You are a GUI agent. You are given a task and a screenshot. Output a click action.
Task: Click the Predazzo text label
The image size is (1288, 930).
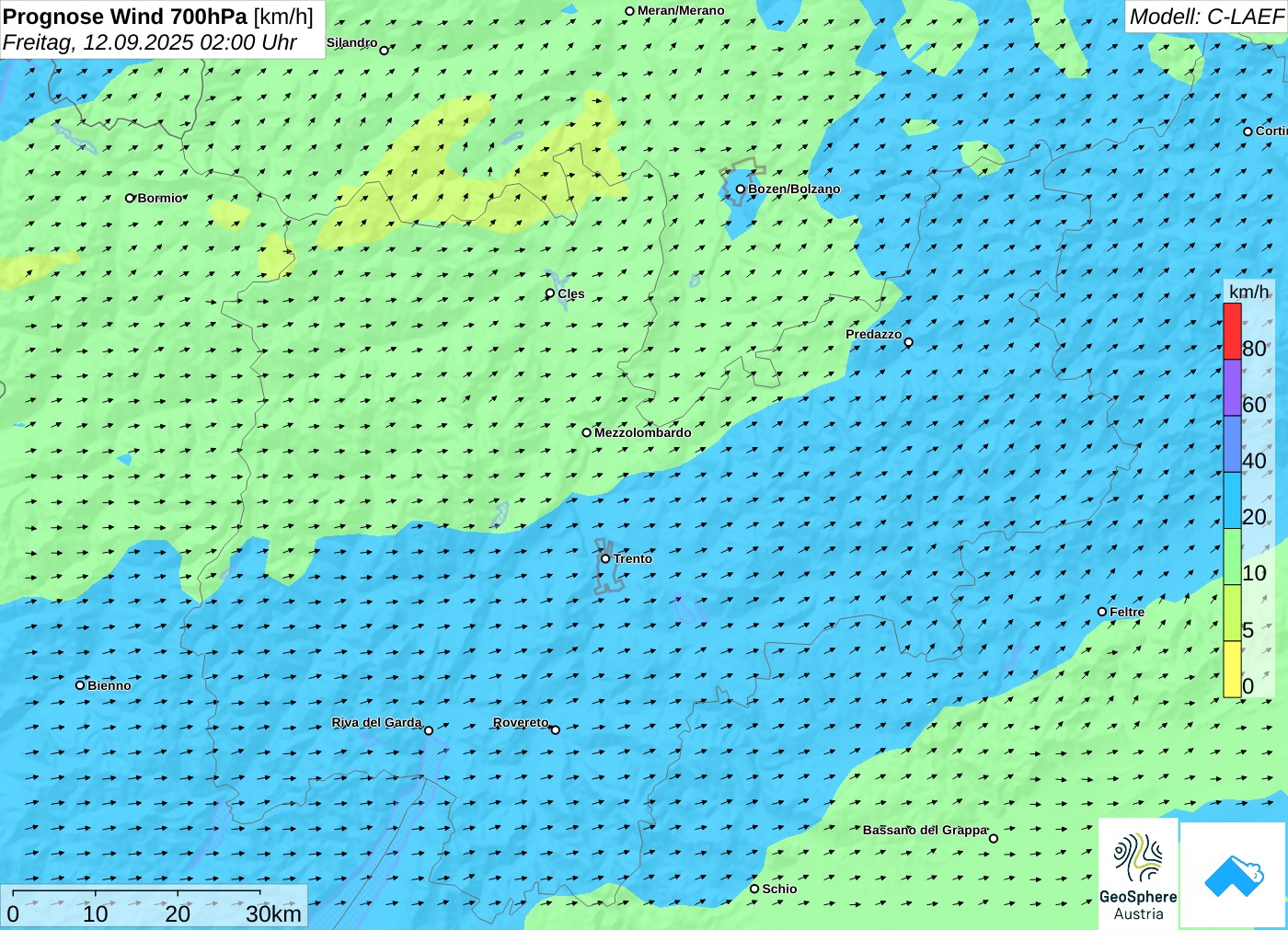coord(874,334)
